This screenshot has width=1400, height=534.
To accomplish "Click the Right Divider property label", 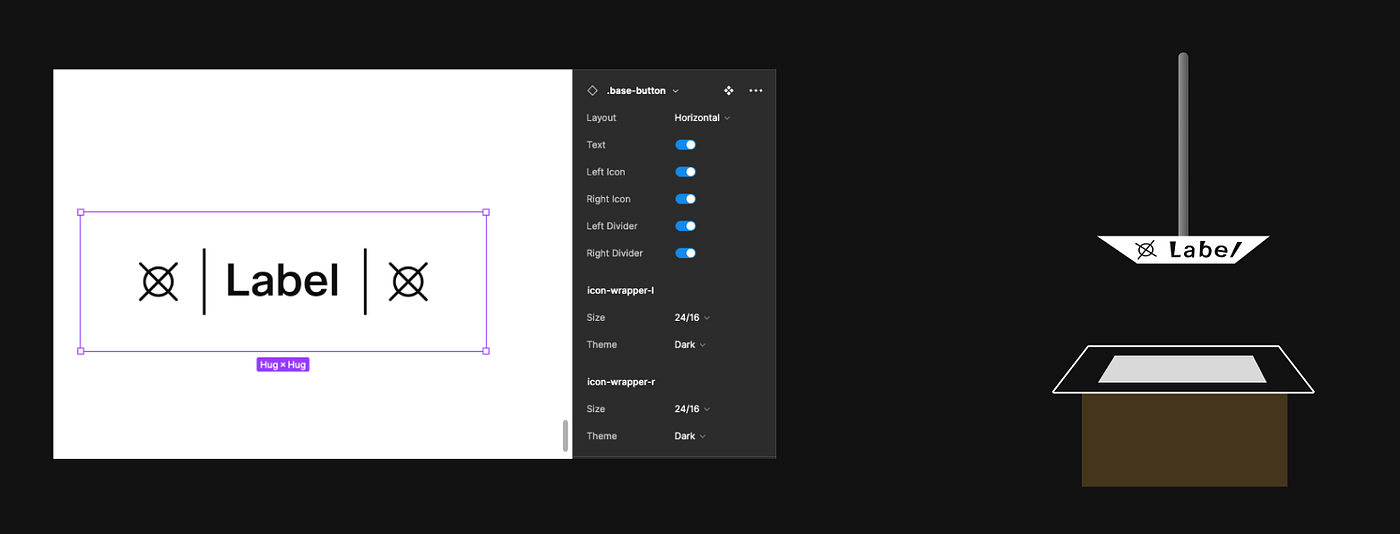I will [x=614, y=253].
